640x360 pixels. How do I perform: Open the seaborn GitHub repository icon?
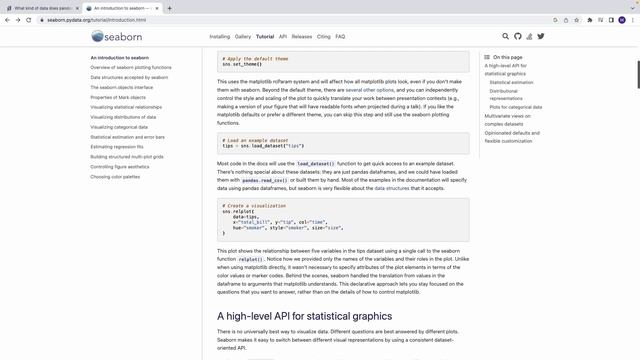[518, 36]
